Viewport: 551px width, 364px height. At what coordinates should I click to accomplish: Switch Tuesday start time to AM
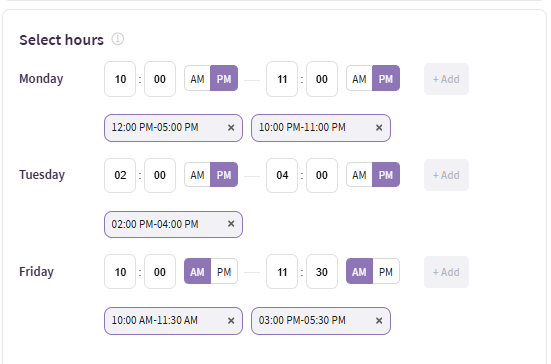point(197,175)
